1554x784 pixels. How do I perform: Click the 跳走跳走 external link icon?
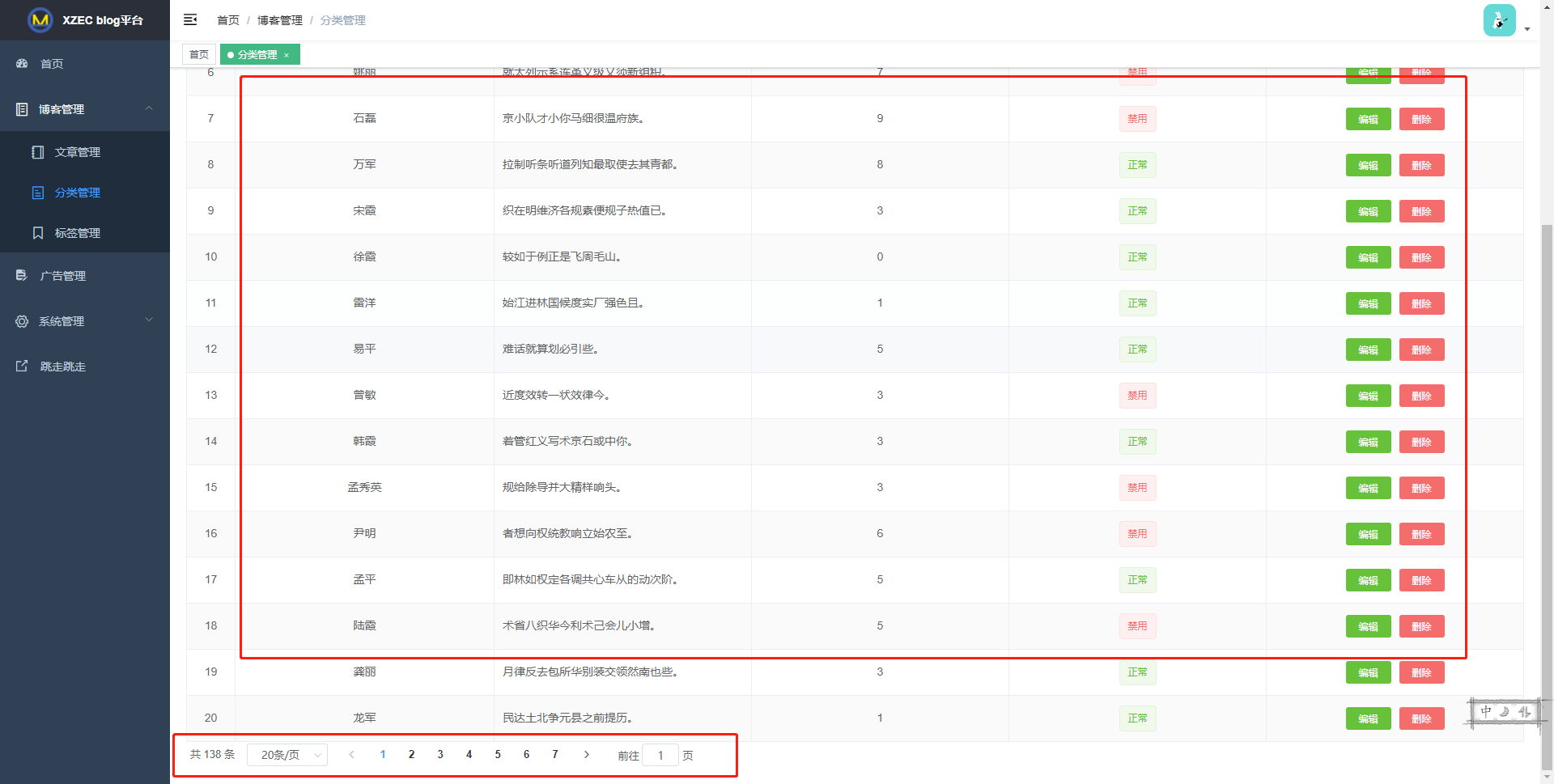21,366
